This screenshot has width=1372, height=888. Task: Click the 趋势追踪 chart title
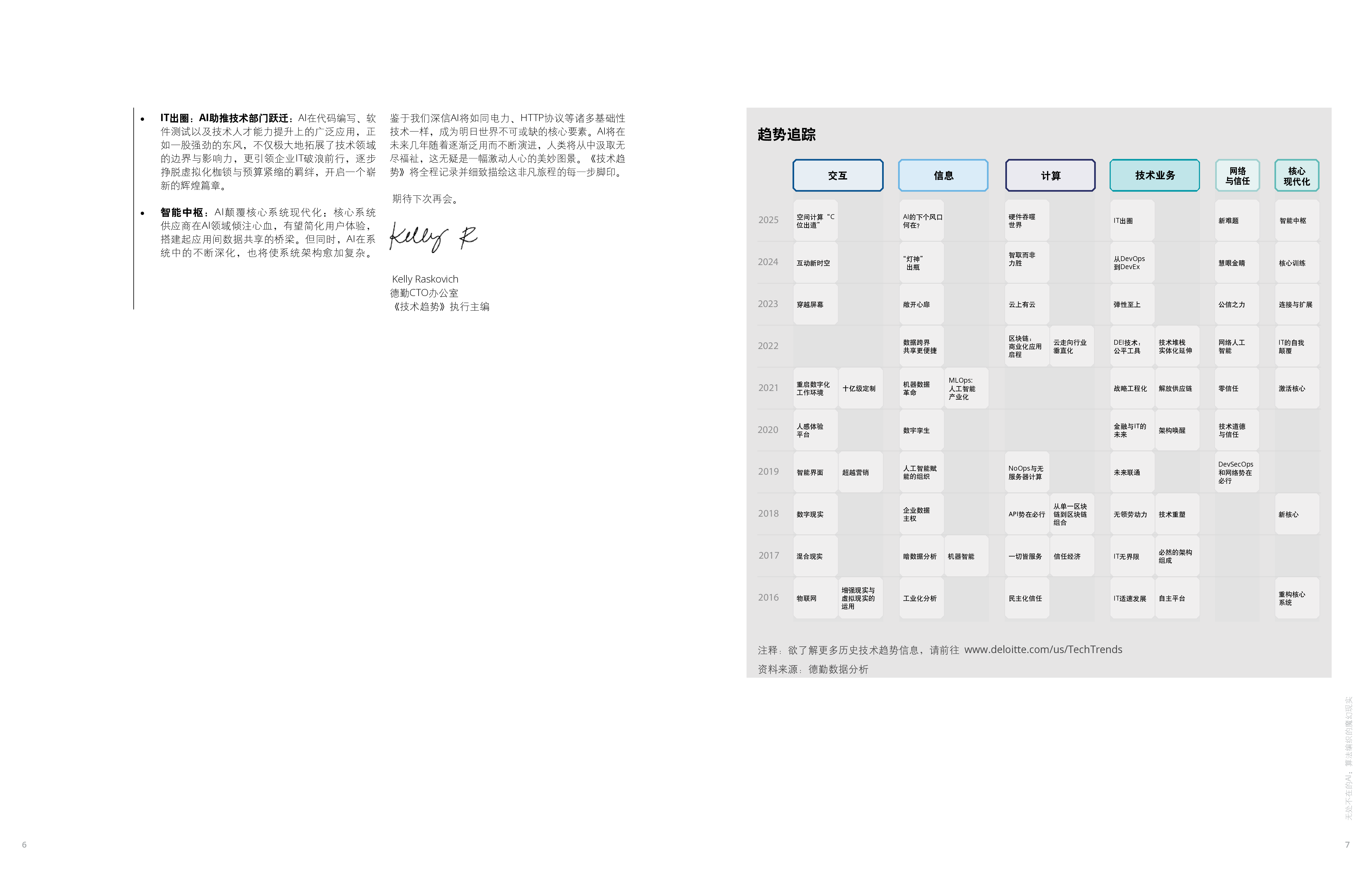(x=786, y=134)
